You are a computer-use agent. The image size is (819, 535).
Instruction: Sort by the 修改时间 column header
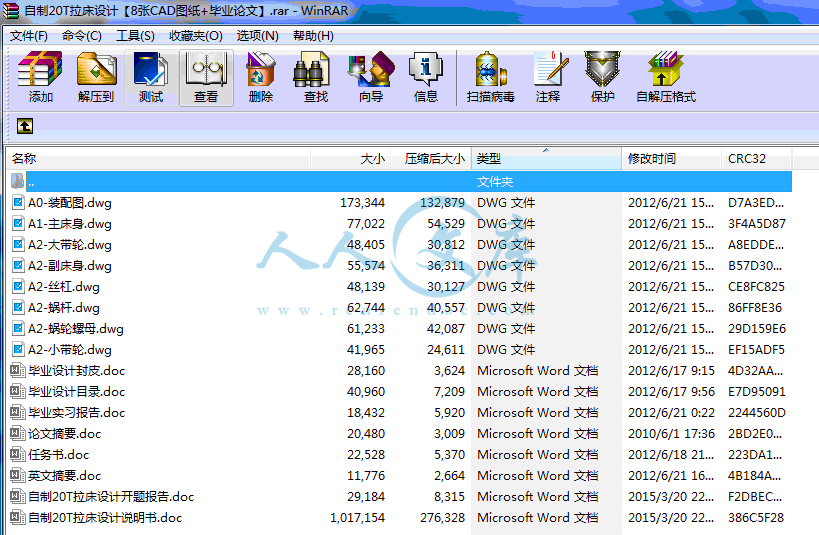672,159
